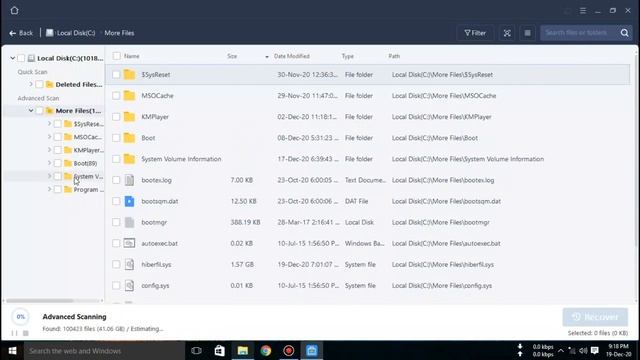Screen dimensions: 640x360
Task: Click the Recover button
Action: click(595, 317)
